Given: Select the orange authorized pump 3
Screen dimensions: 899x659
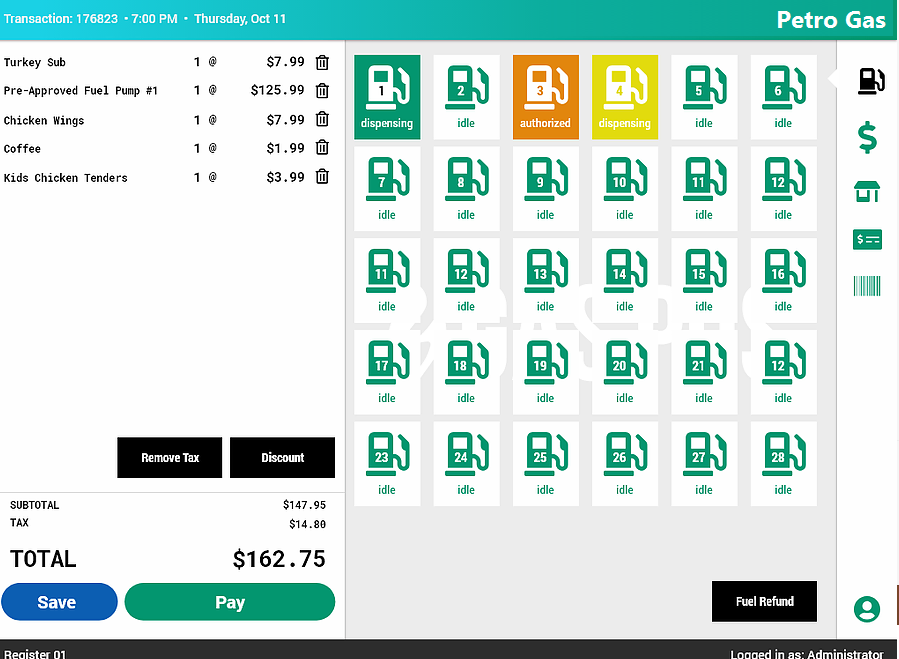Looking at the screenshot, I should (x=545, y=97).
